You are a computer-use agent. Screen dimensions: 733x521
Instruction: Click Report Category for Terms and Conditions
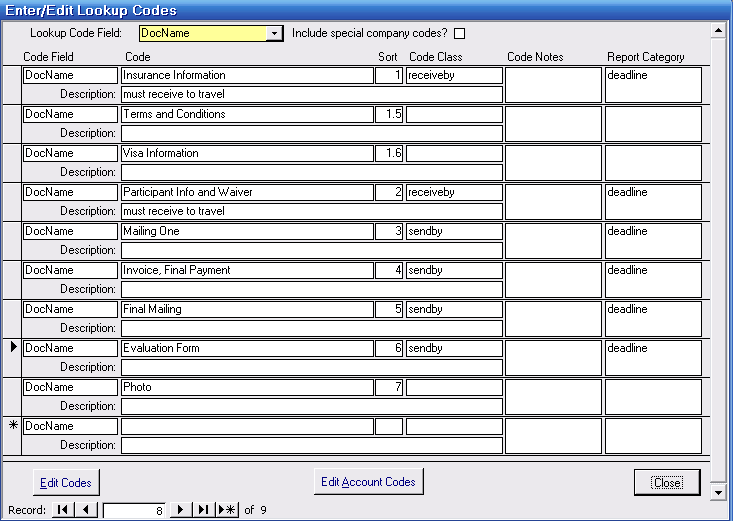tap(653, 124)
